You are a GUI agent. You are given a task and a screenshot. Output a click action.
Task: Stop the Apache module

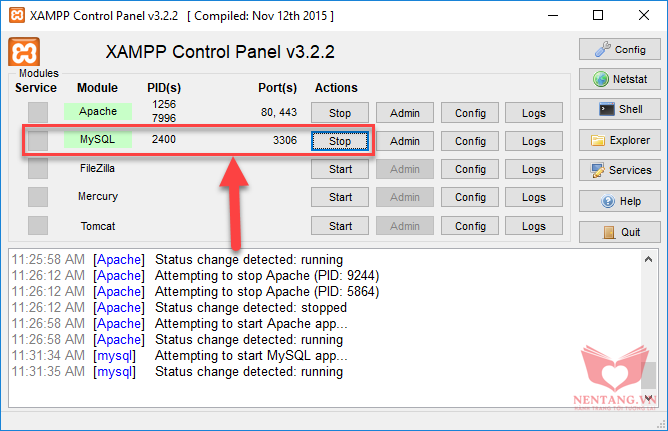[340, 113]
